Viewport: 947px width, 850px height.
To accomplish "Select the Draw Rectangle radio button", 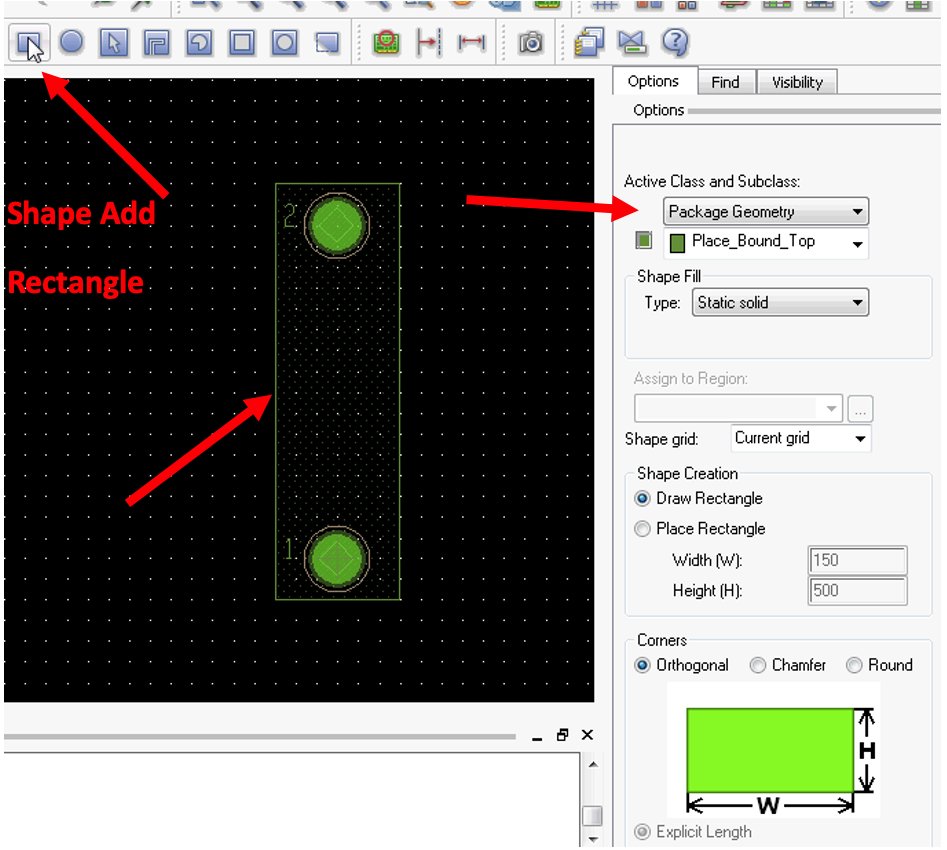I will [643, 499].
